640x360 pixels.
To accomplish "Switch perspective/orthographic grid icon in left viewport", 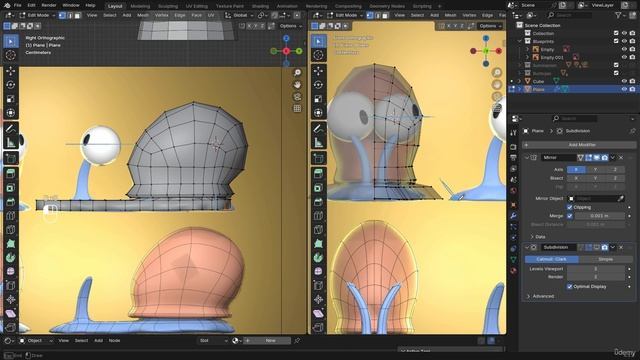I will (297, 109).
